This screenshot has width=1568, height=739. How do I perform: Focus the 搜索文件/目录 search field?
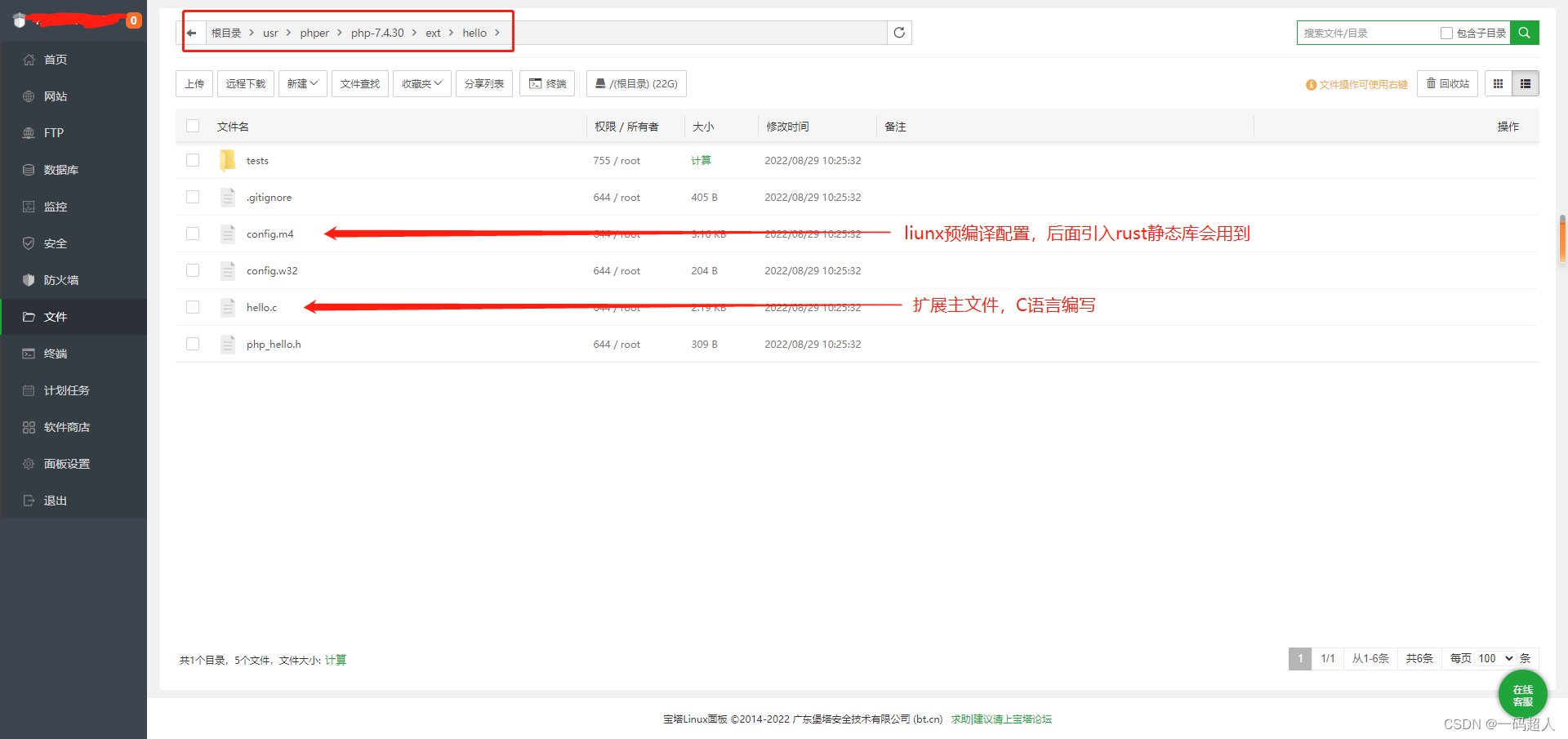[x=1368, y=33]
